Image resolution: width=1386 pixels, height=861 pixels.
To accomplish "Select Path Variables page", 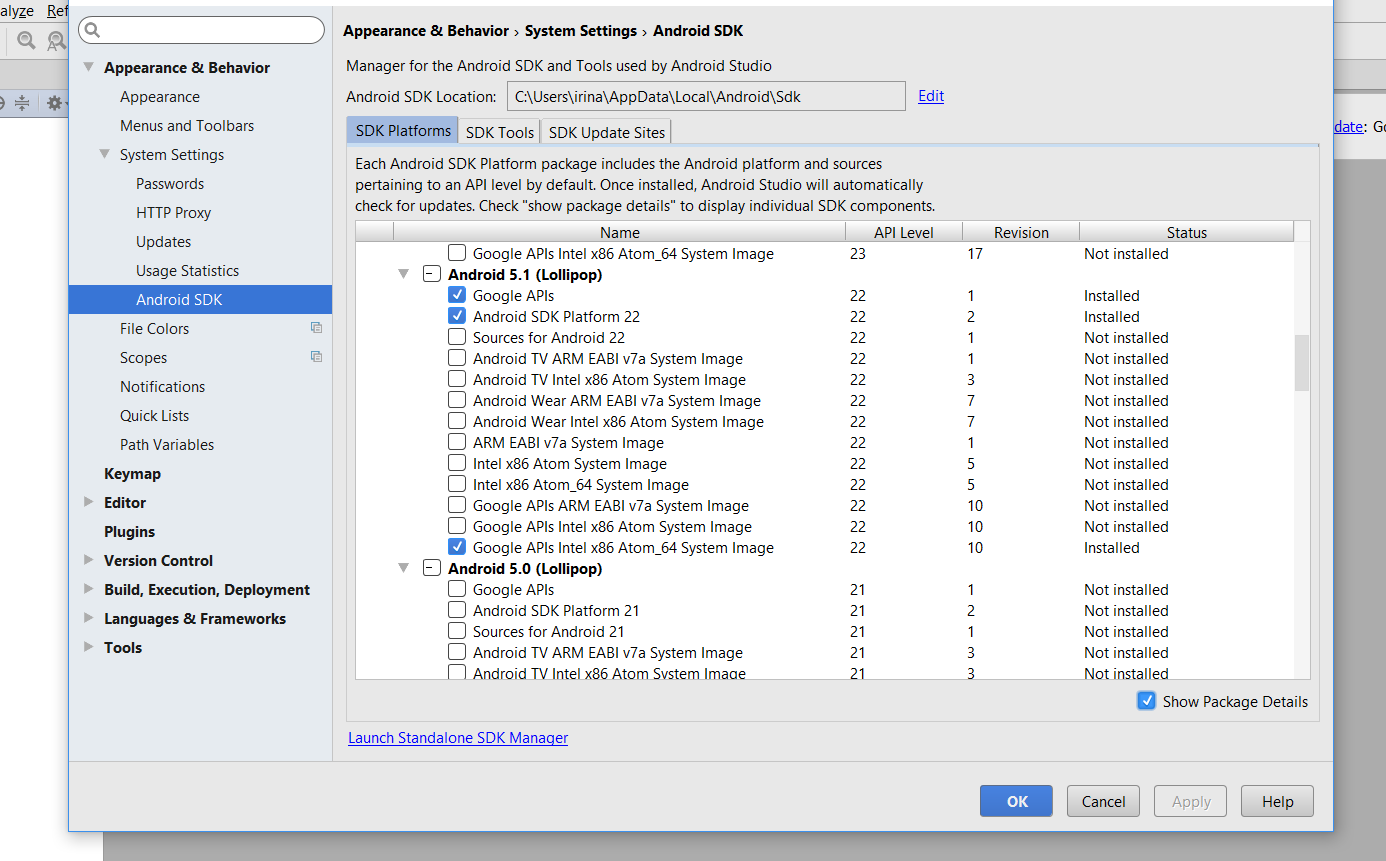I will click(x=167, y=445).
